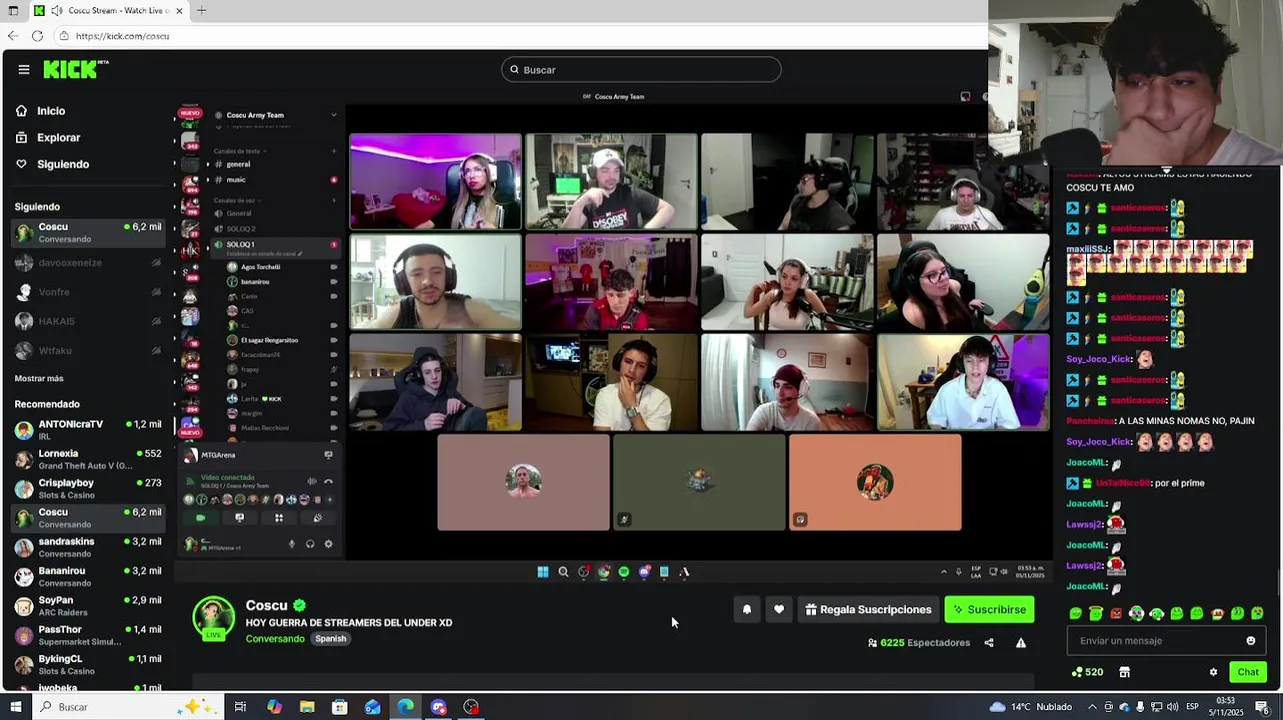Pick the first green Kick emote
The image size is (1283, 720).
tap(1075, 613)
